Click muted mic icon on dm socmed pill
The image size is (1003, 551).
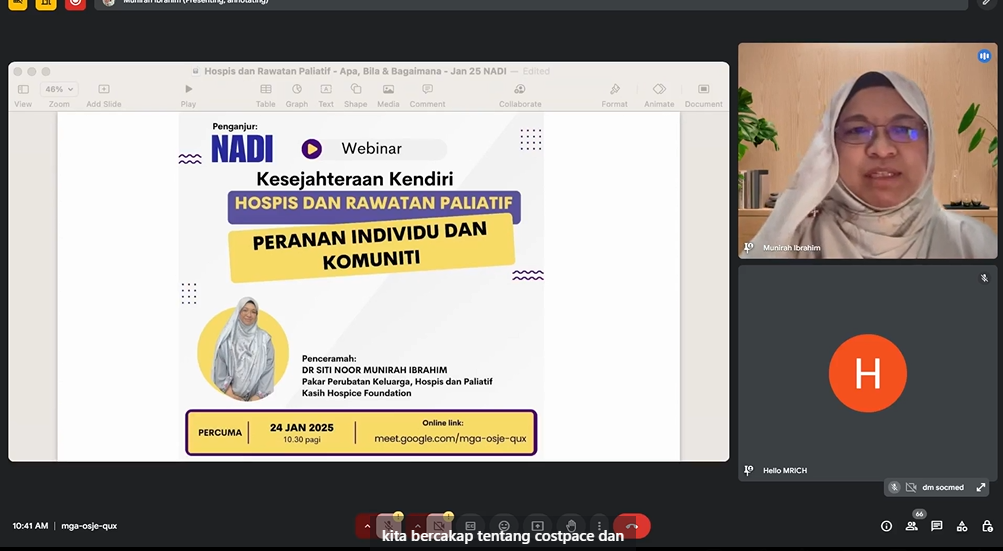pyautogui.click(x=894, y=488)
